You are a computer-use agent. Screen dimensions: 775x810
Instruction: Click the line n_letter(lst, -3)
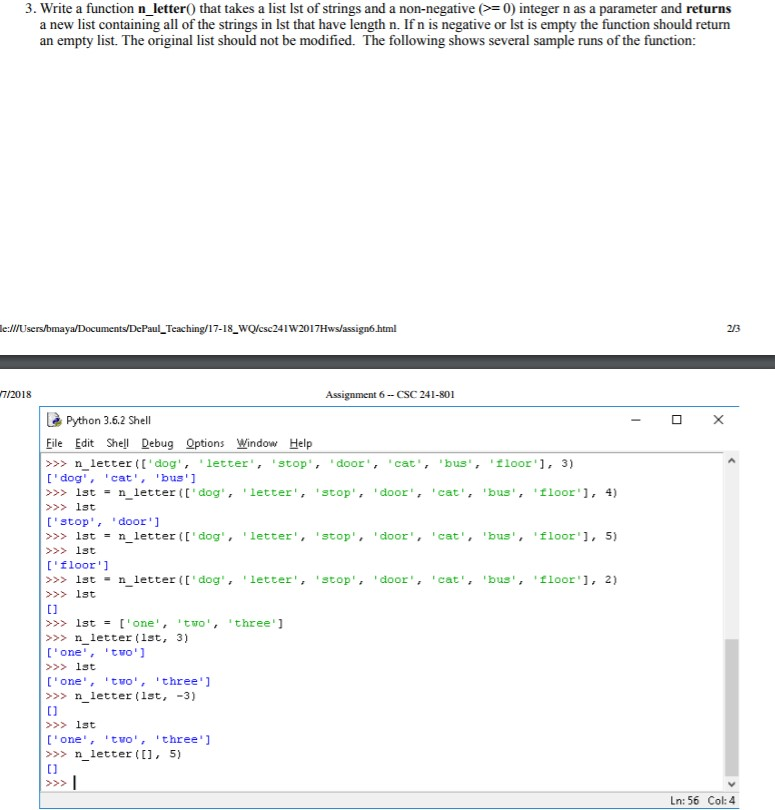point(121,696)
